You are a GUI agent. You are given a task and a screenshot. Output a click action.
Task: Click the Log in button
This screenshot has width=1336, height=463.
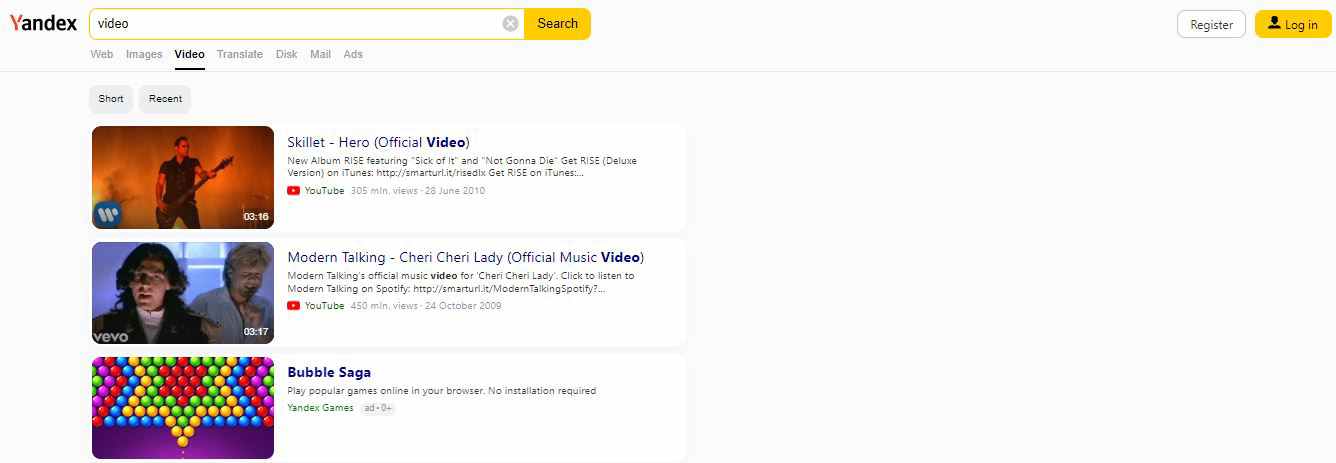click(x=1293, y=24)
